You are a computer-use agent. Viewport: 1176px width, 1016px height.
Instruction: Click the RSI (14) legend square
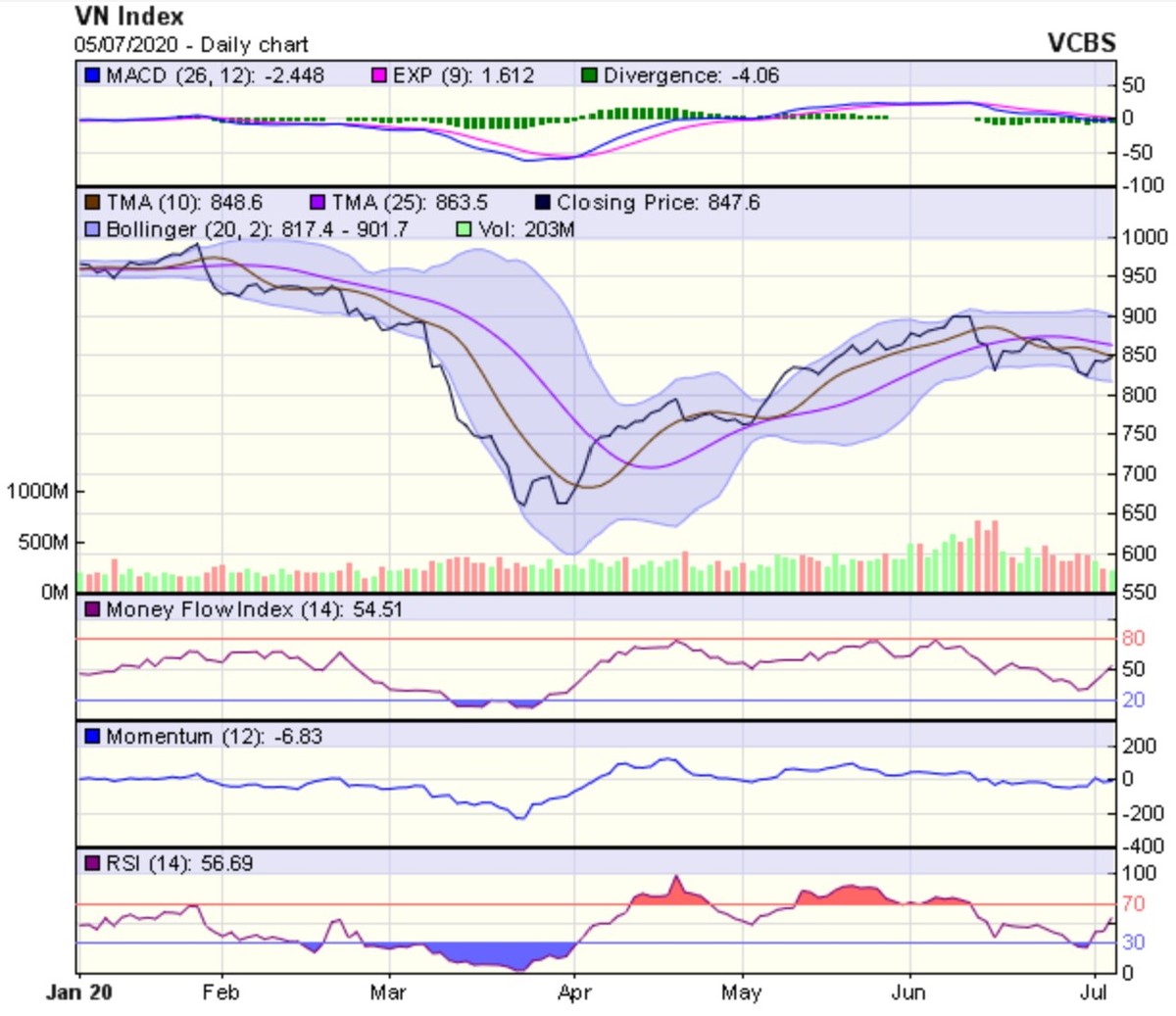(x=93, y=863)
